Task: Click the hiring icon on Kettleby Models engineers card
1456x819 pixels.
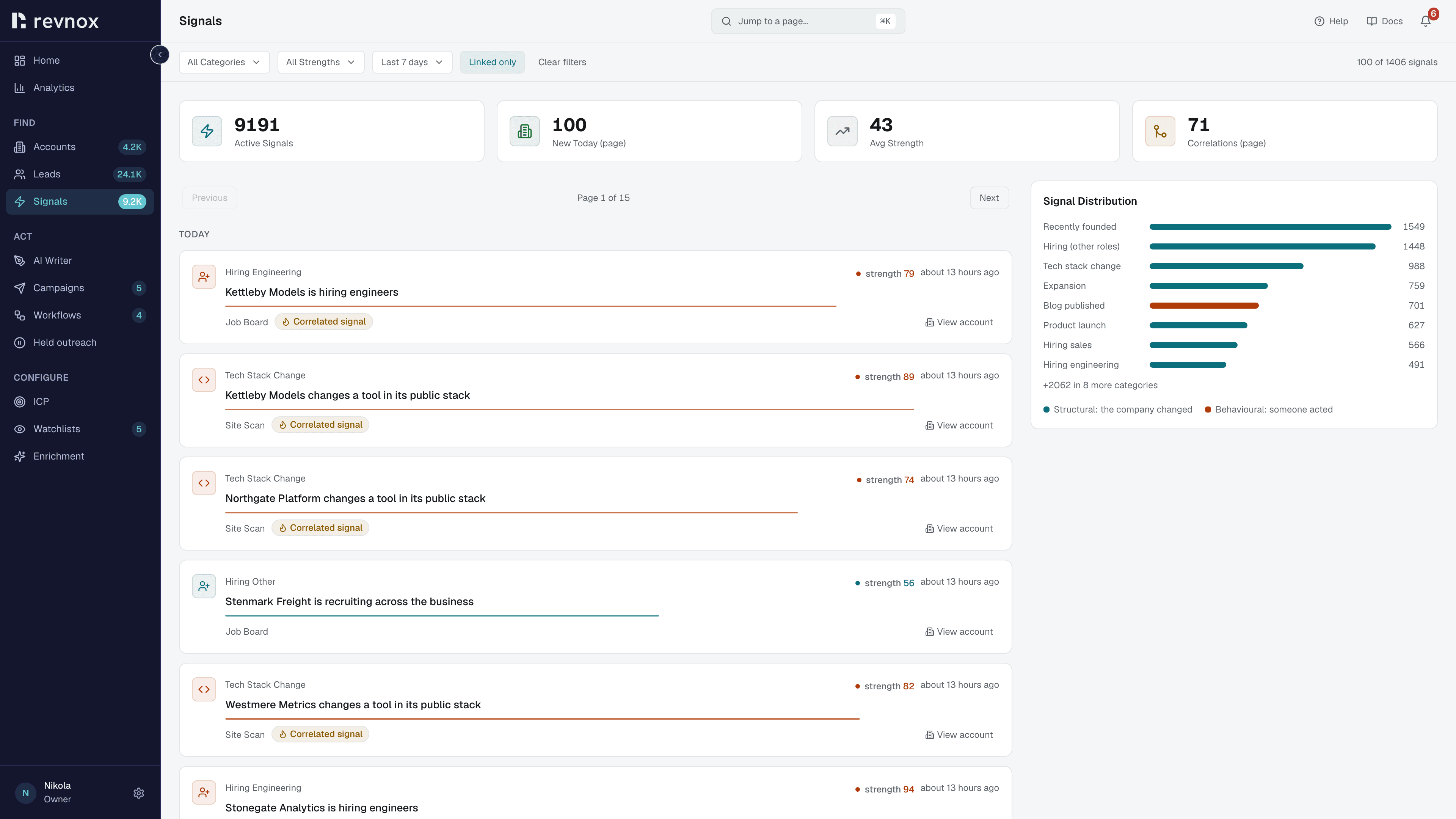Action: 204,277
